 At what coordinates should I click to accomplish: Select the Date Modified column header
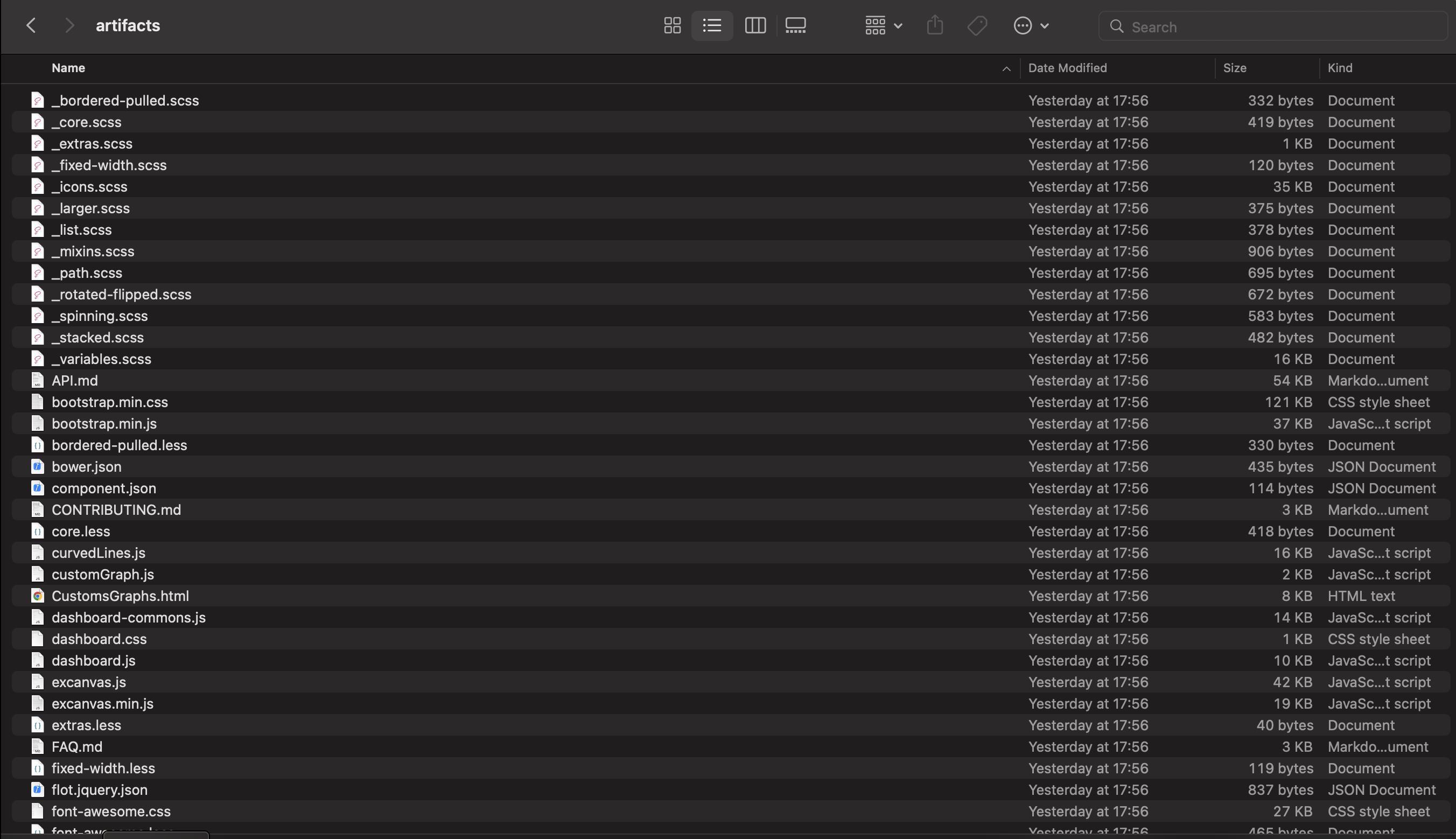(1067, 67)
